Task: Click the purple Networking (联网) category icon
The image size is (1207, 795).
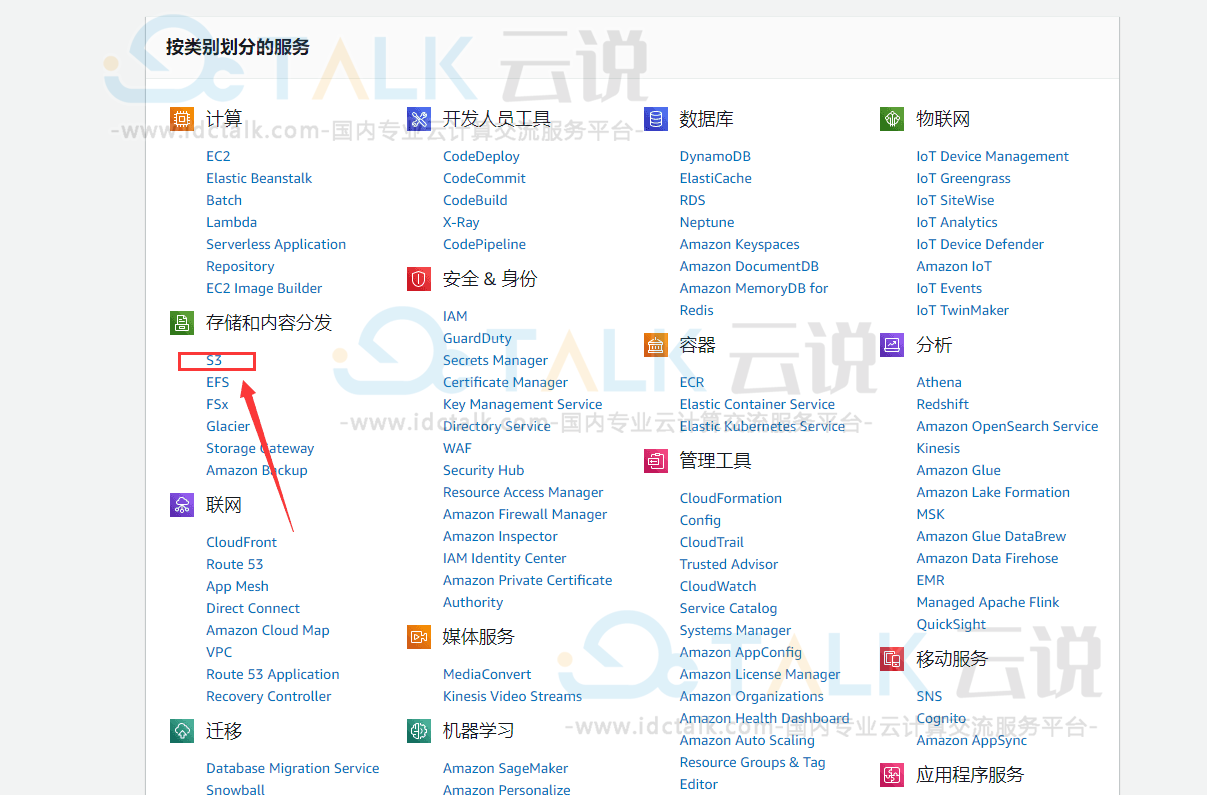Action: coord(182,505)
